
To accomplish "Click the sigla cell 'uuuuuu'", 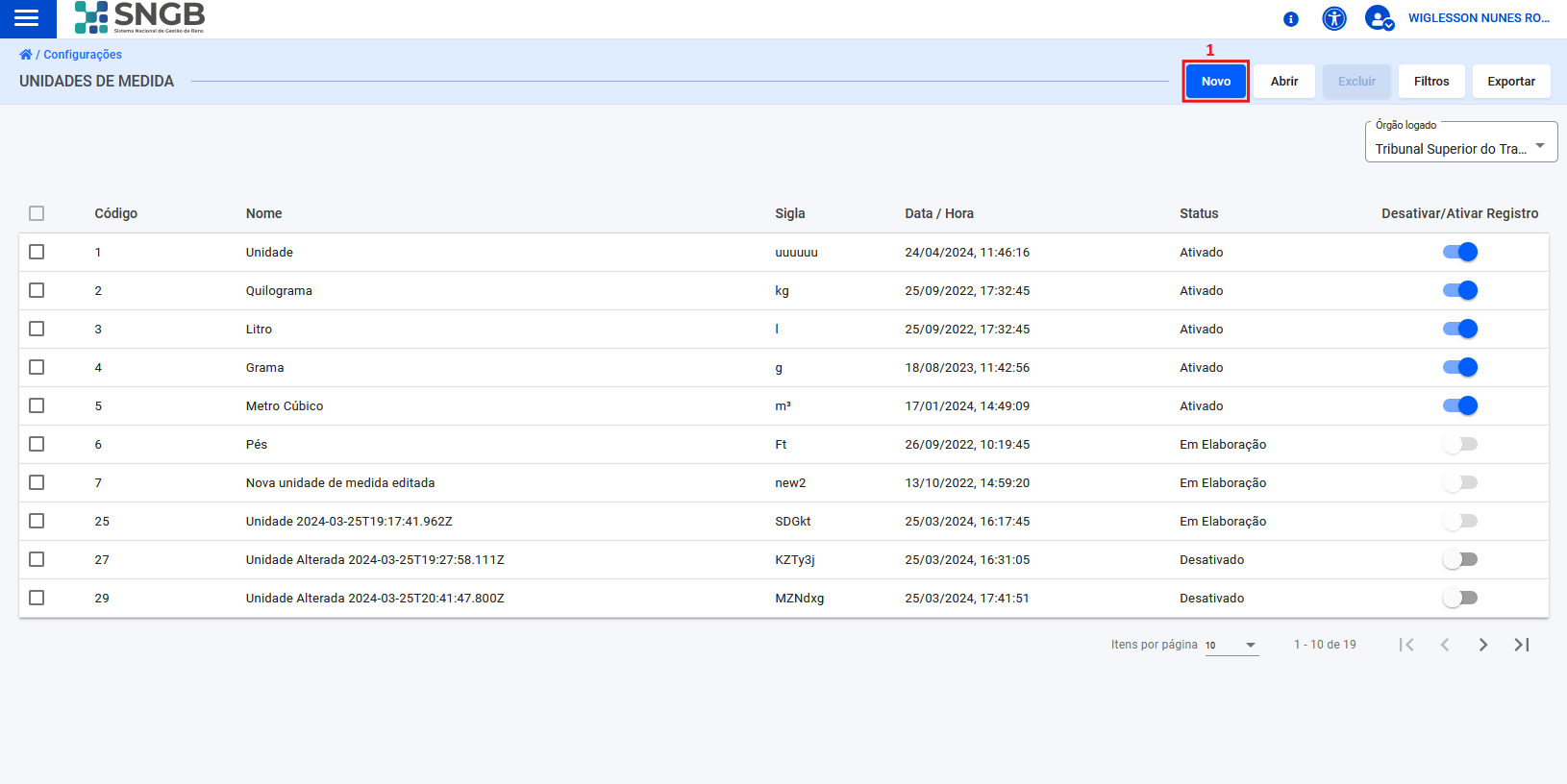I will pyautogui.click(x=796, y=253).
